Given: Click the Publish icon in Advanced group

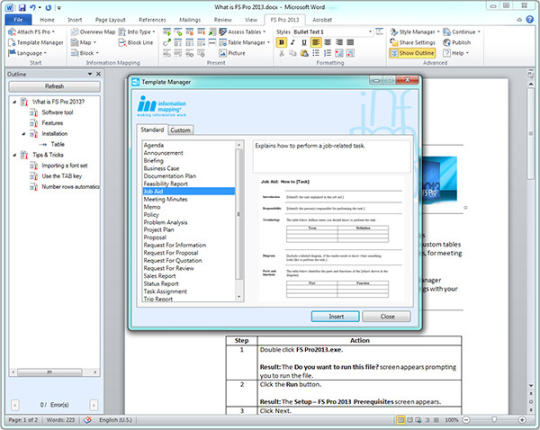Looking at the screenshot, I should tap(447, 42).
